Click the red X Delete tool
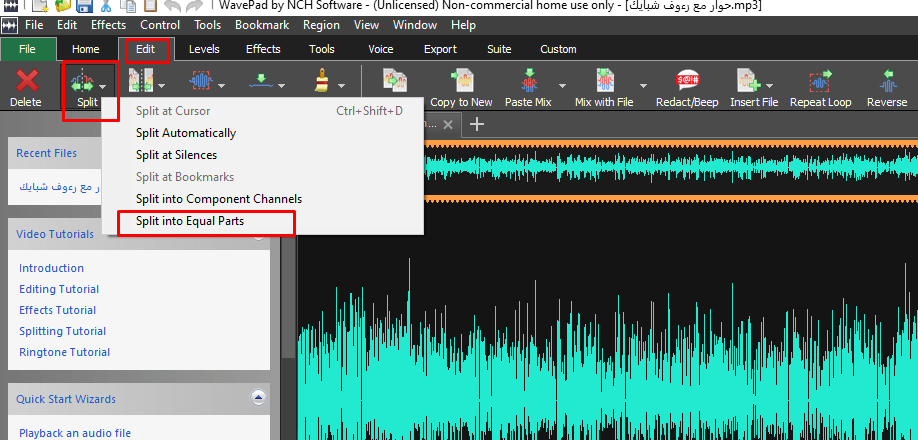918x440 pixels. pyautogui.click(x=26, y=81)
